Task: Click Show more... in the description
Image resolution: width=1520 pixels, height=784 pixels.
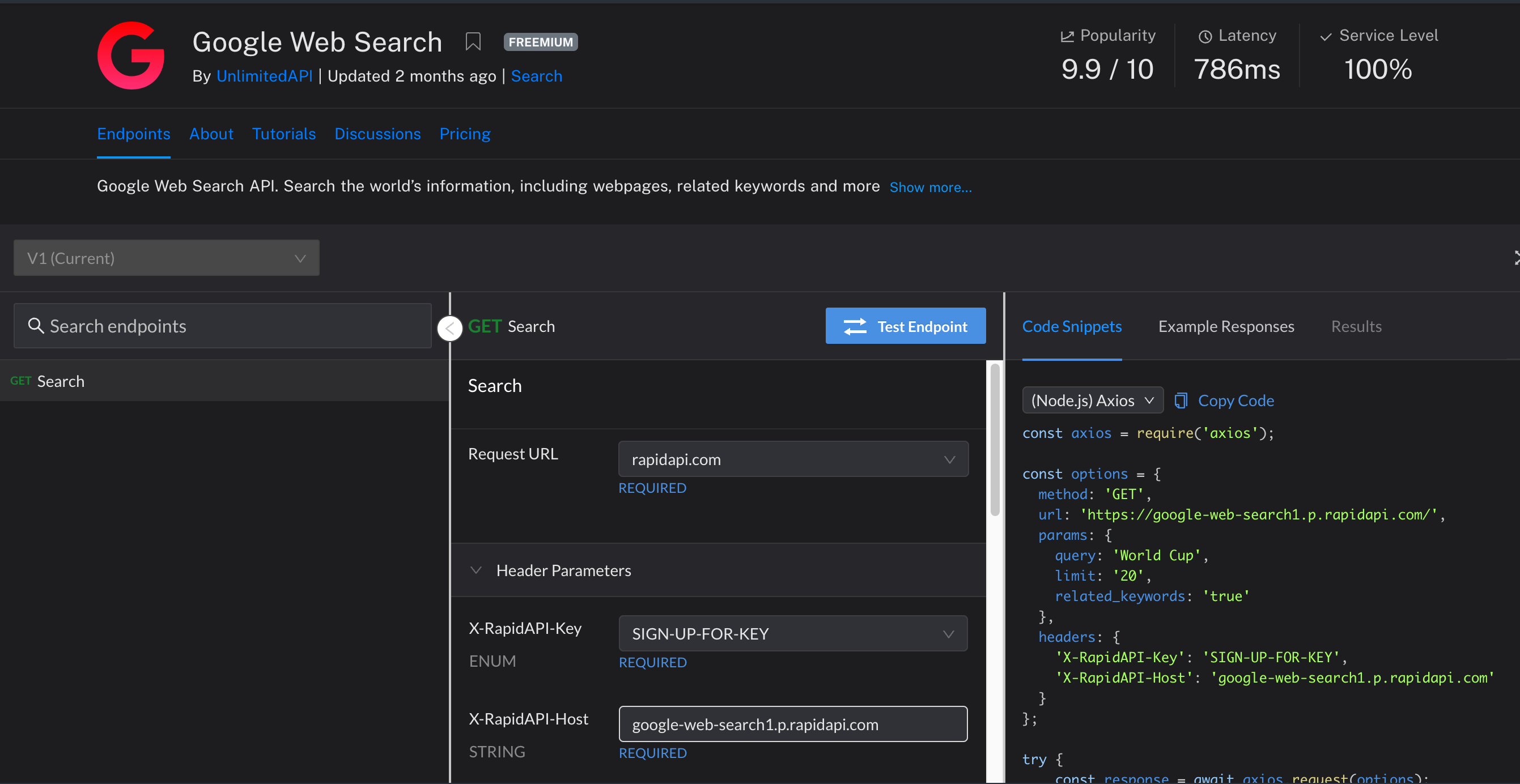Action: (931, 187)
